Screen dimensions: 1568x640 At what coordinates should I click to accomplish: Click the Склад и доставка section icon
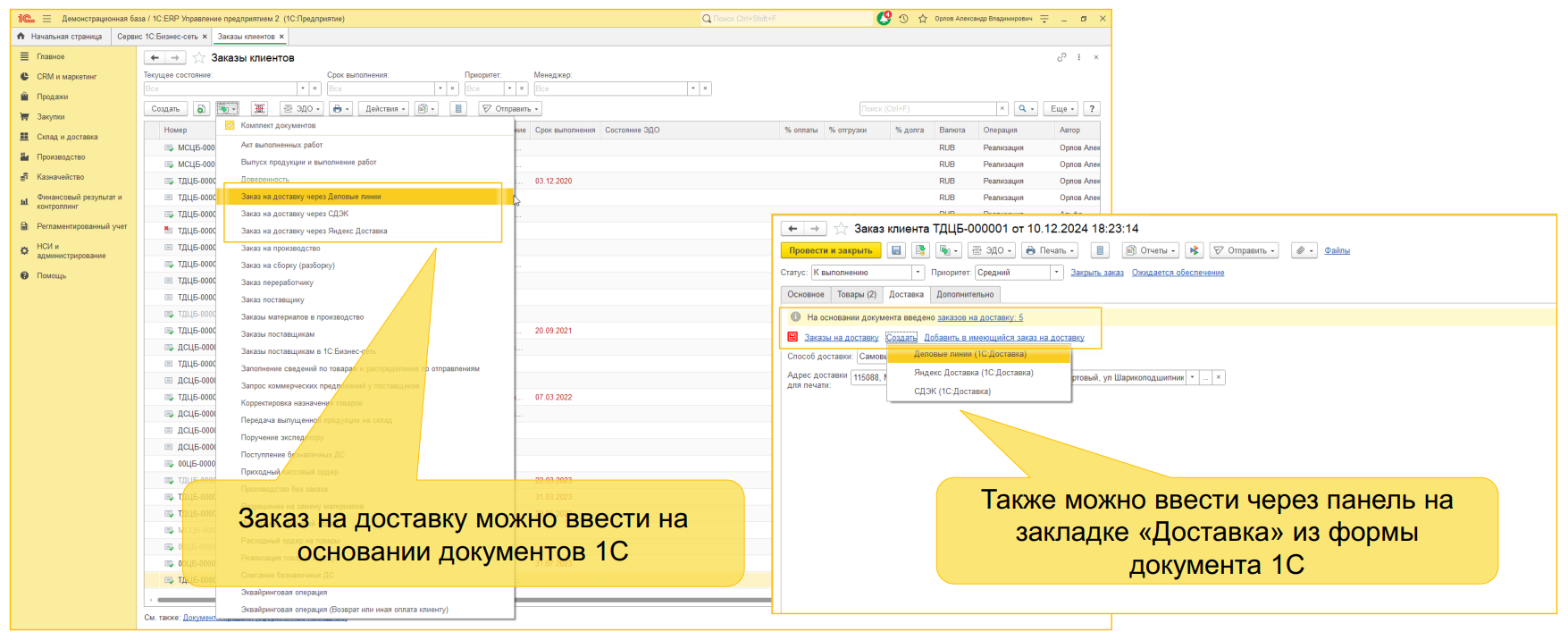pyautogui.click(x=24, y=137)
